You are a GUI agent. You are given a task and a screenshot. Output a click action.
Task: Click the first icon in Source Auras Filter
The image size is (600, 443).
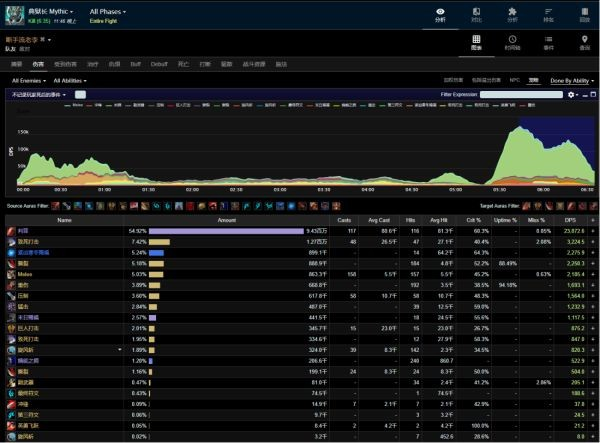(55, 206)
